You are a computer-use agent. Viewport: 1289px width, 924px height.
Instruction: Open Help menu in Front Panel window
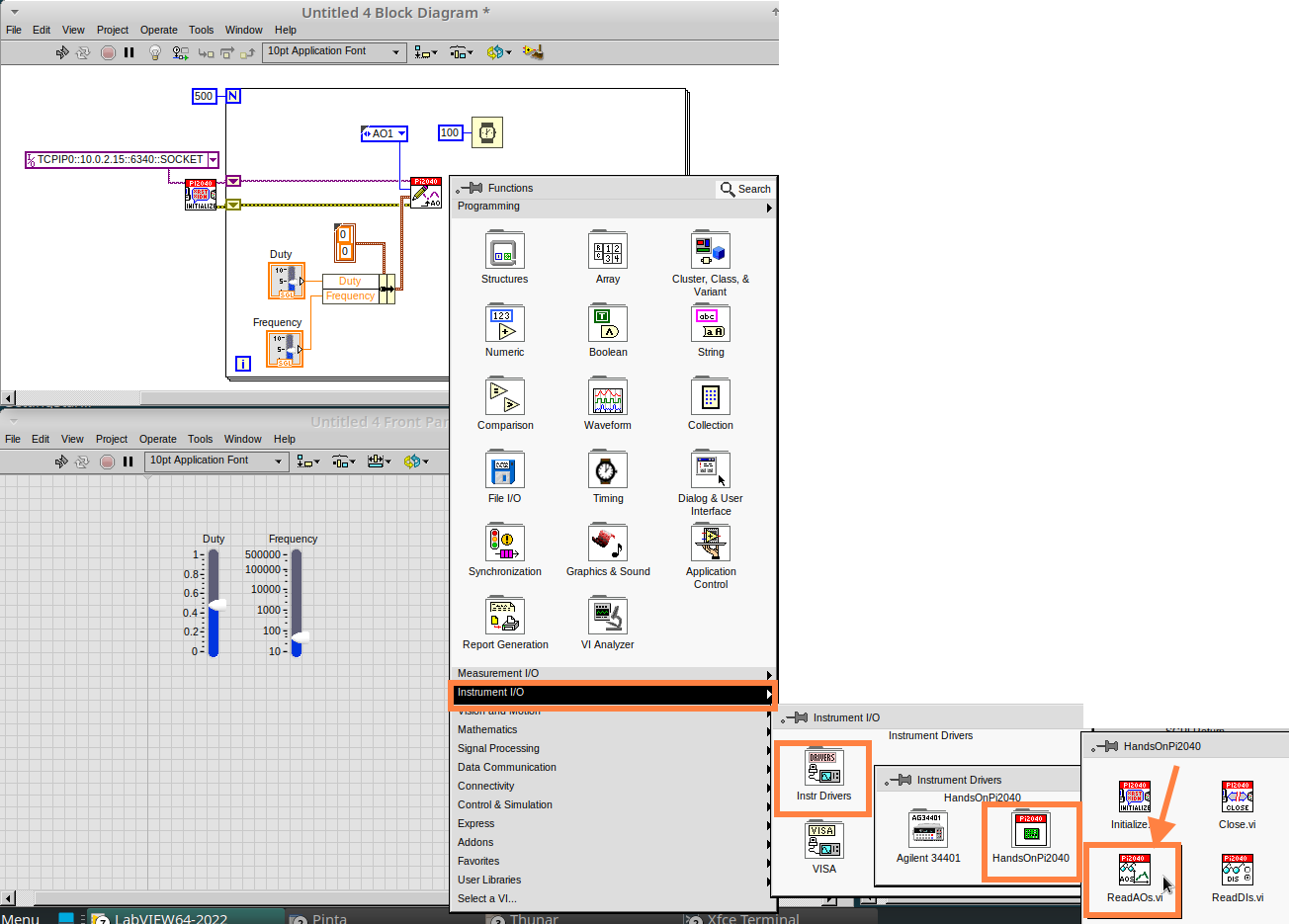pos(285,439)
